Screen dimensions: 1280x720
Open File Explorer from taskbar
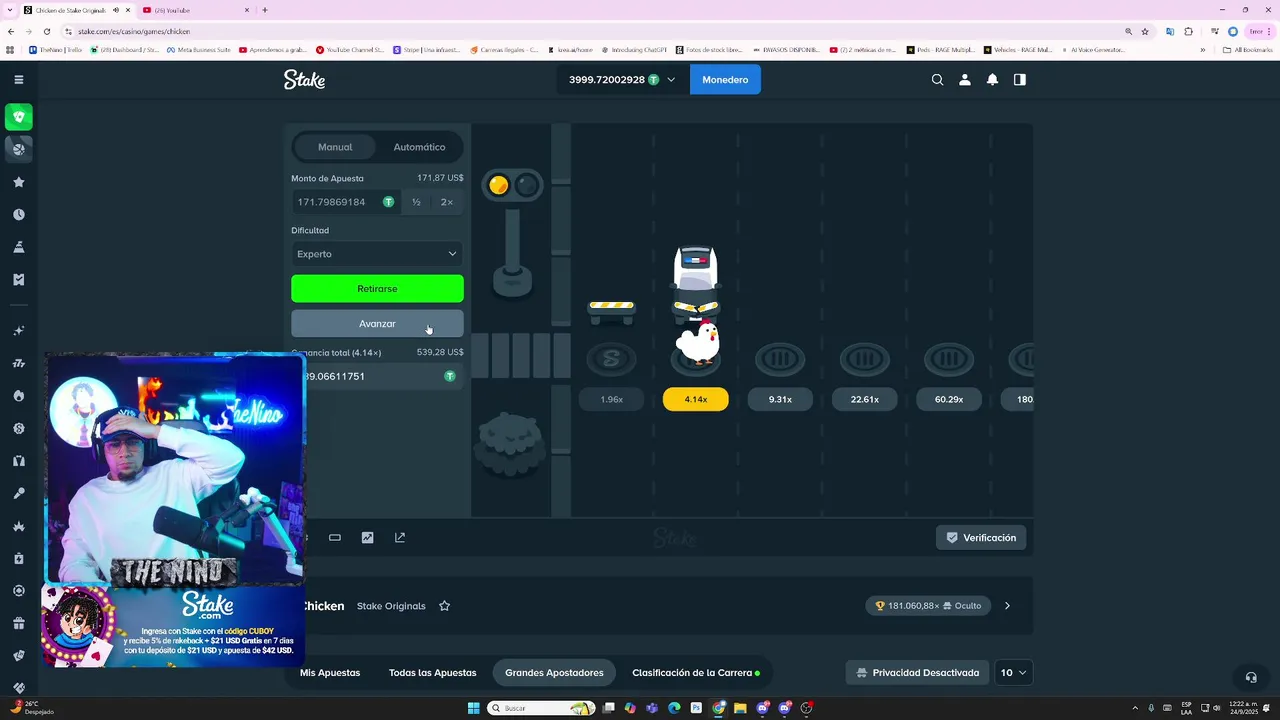coord(740,708)
